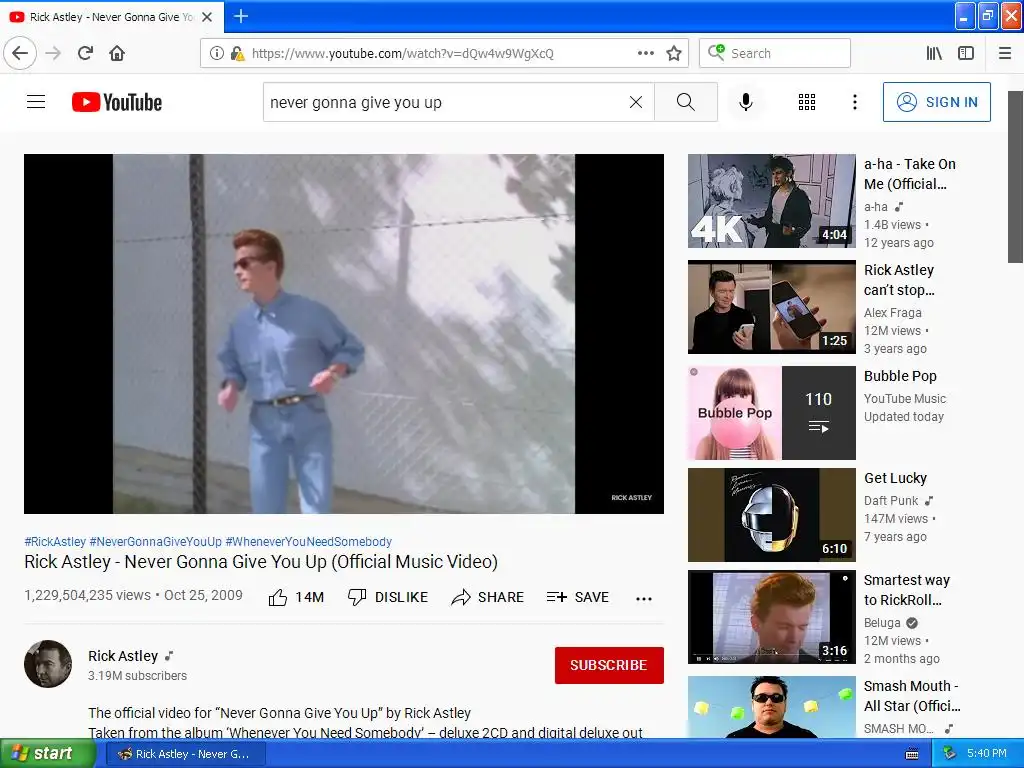Image resolution: width=1024 pixels, height=768 pixels.
Task: Submit search with the magnifying glass button
Action: tap(686, 102)
